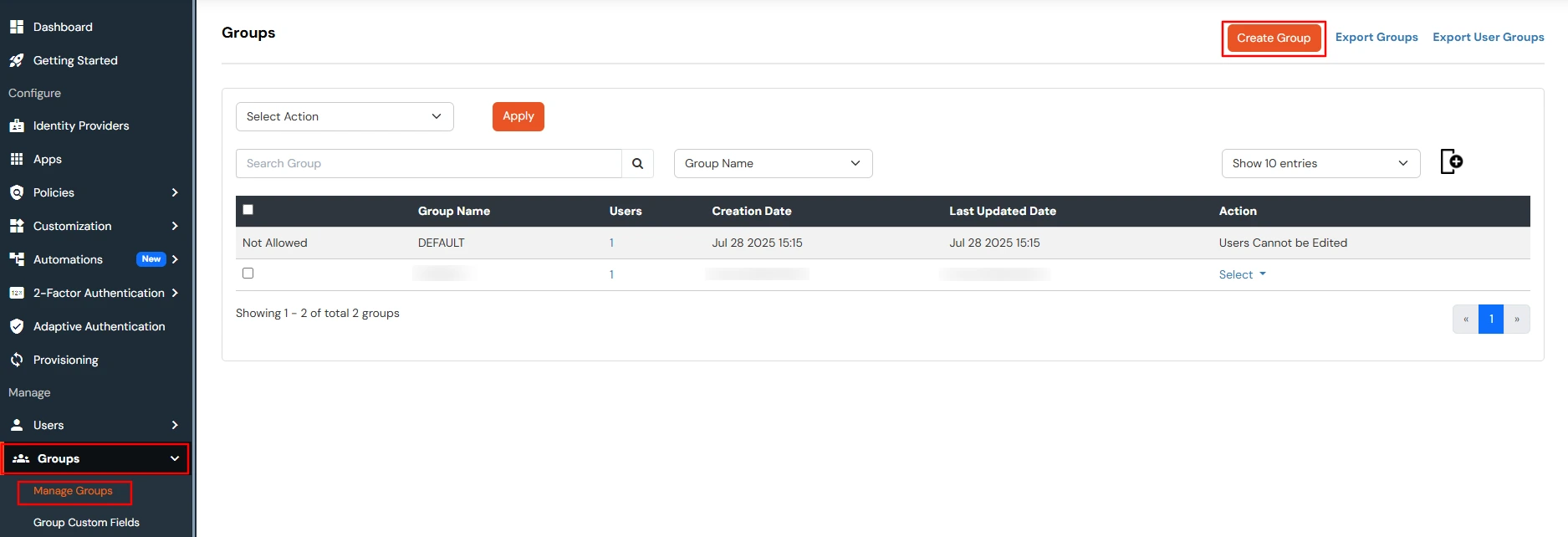This screenshot has height=537, width=1568.
Task: Click the Provisioning sync icon
Action: pyautogui.click(x=17, y=360)
